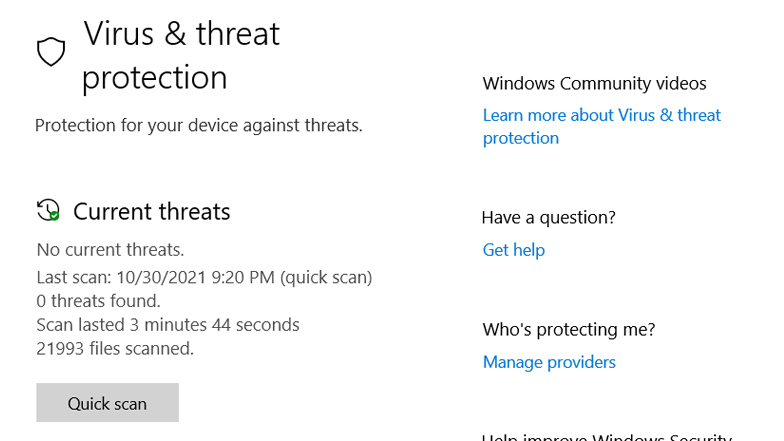The width and height of the screenshot is (784, 441).
Task: Click the 0 threats found line
Action: [98, 301]
